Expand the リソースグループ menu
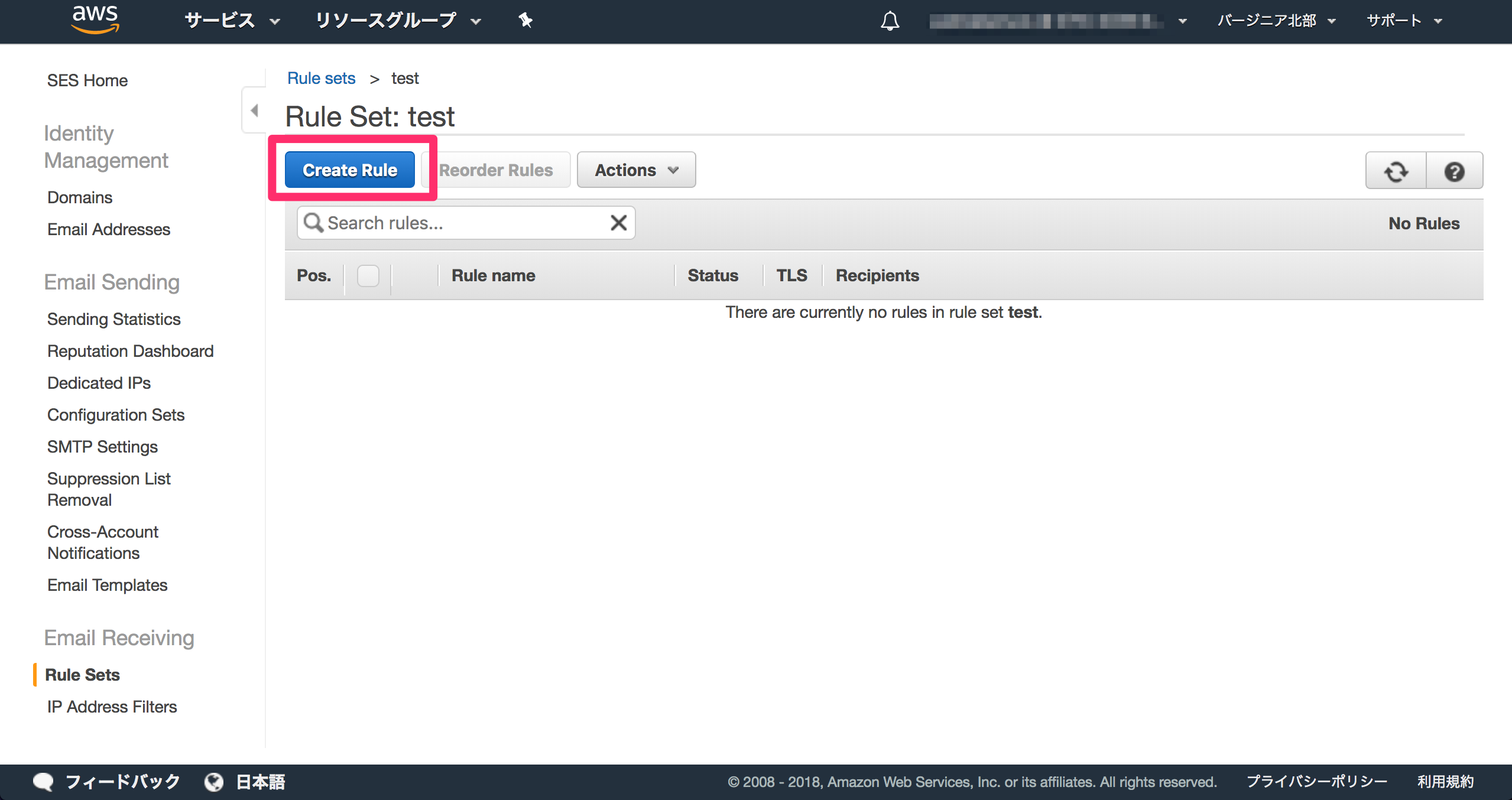1512x800 pixels. 398,21
